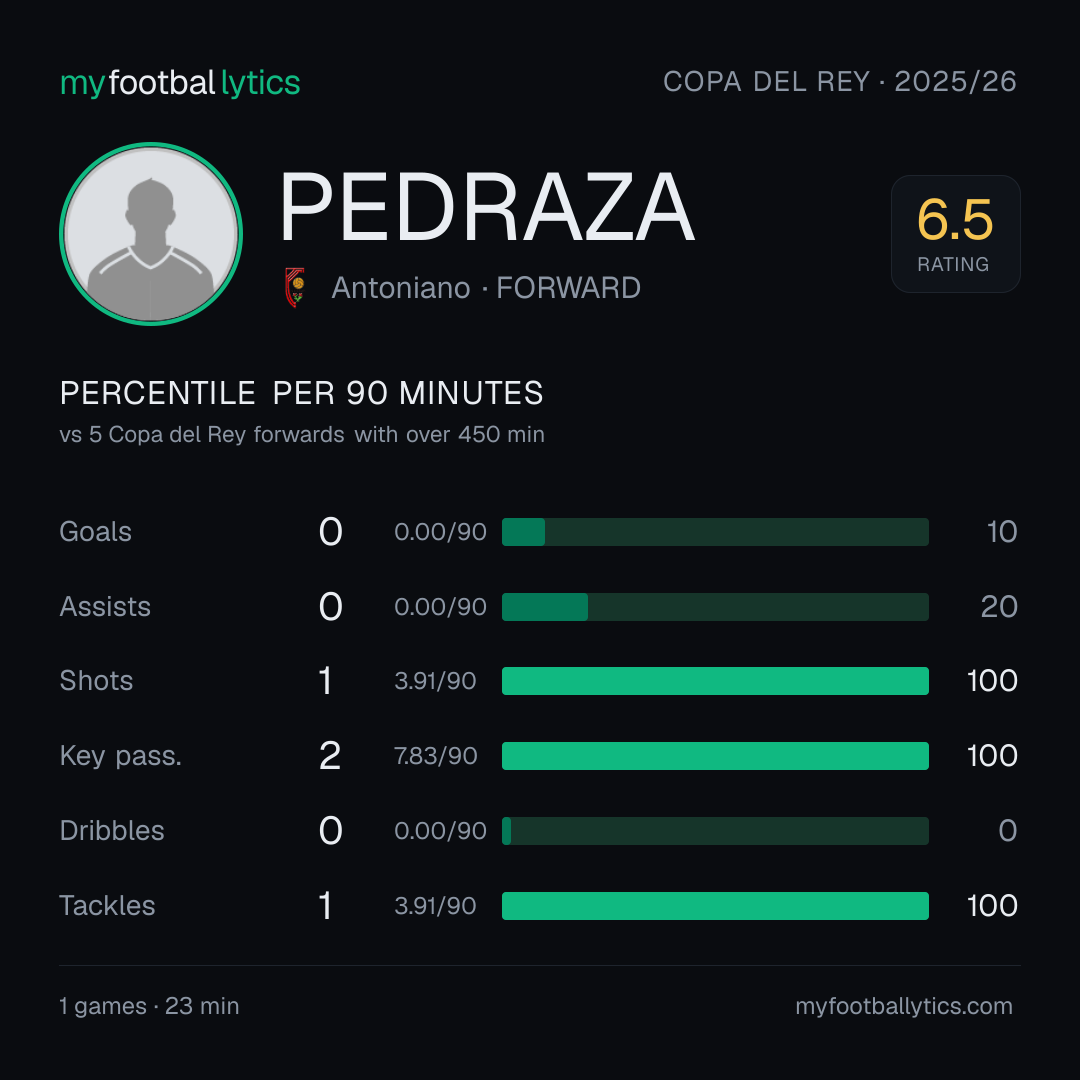Click the Copa del Rey 2025/26 label
This screenshot has height=1080, width=1080.
pyautogui.click(x=840, y=81)
